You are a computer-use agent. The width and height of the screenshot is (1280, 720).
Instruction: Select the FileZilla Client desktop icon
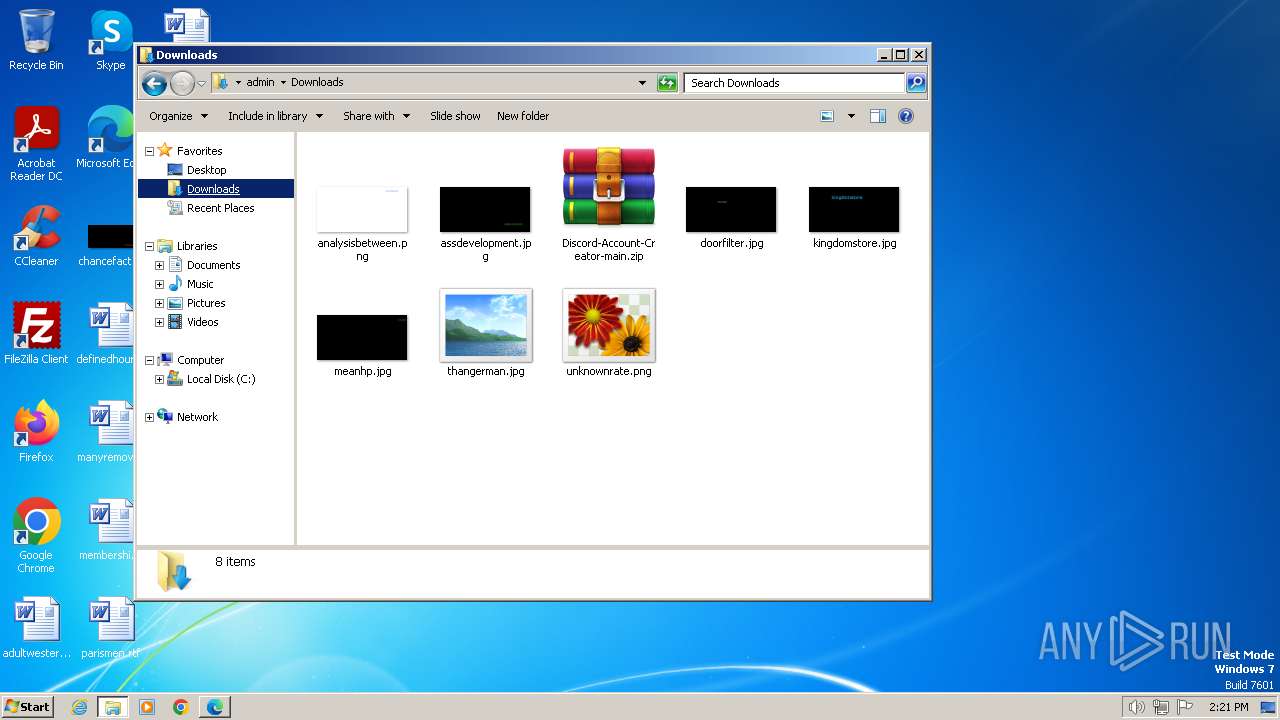36,334
